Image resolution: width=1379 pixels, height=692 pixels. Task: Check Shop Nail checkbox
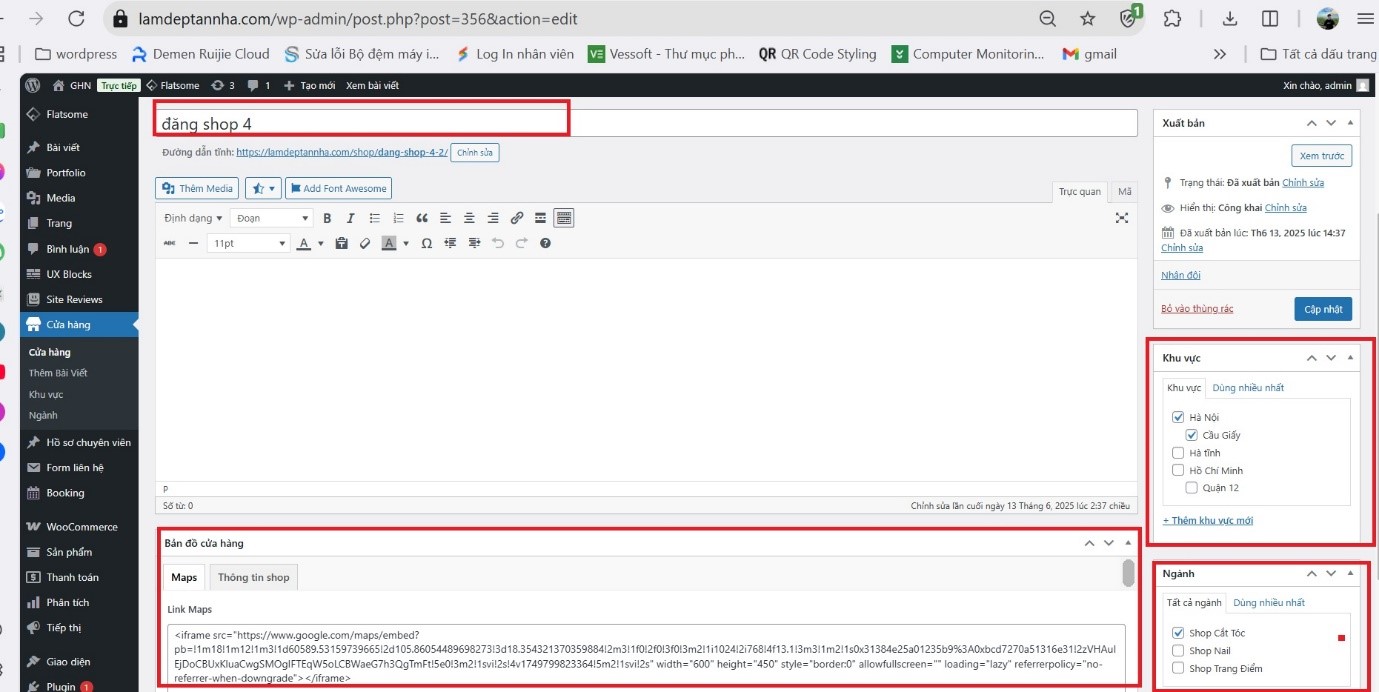click(x=1178, y=650)
